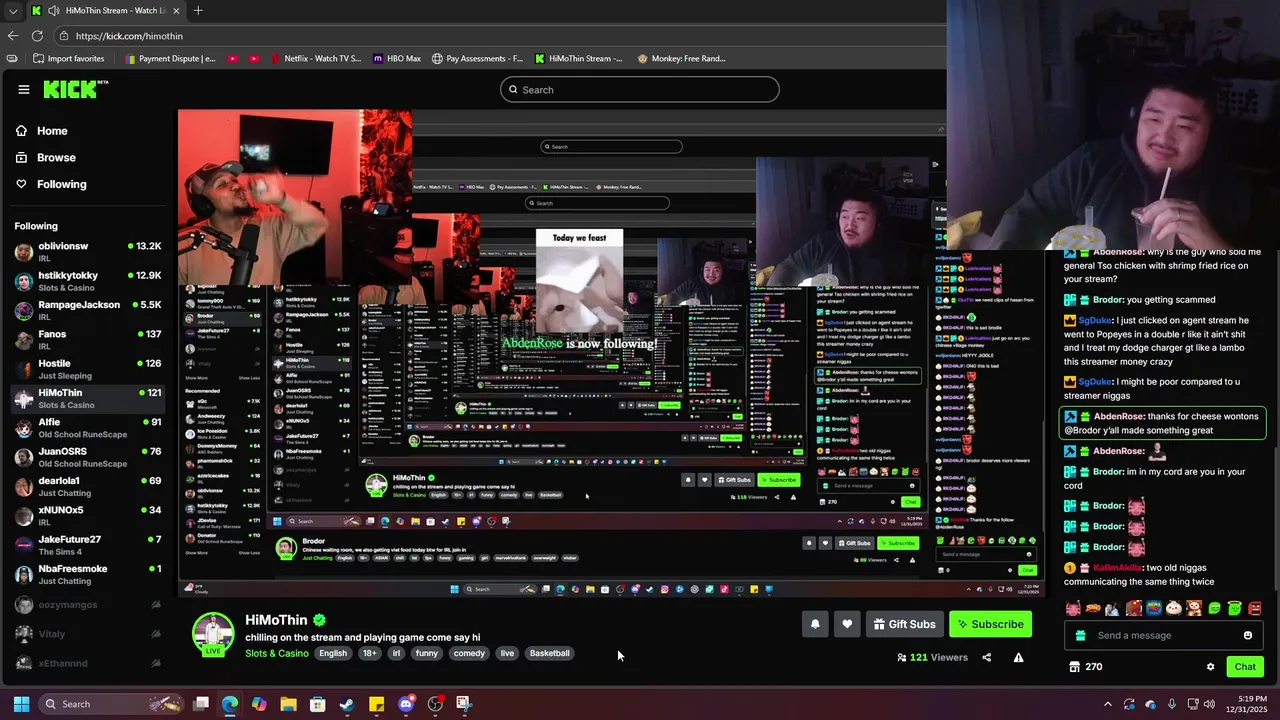1280x720 pixels.
Task: Open the HBO Max bookmark
Action: tap(397, 58)
